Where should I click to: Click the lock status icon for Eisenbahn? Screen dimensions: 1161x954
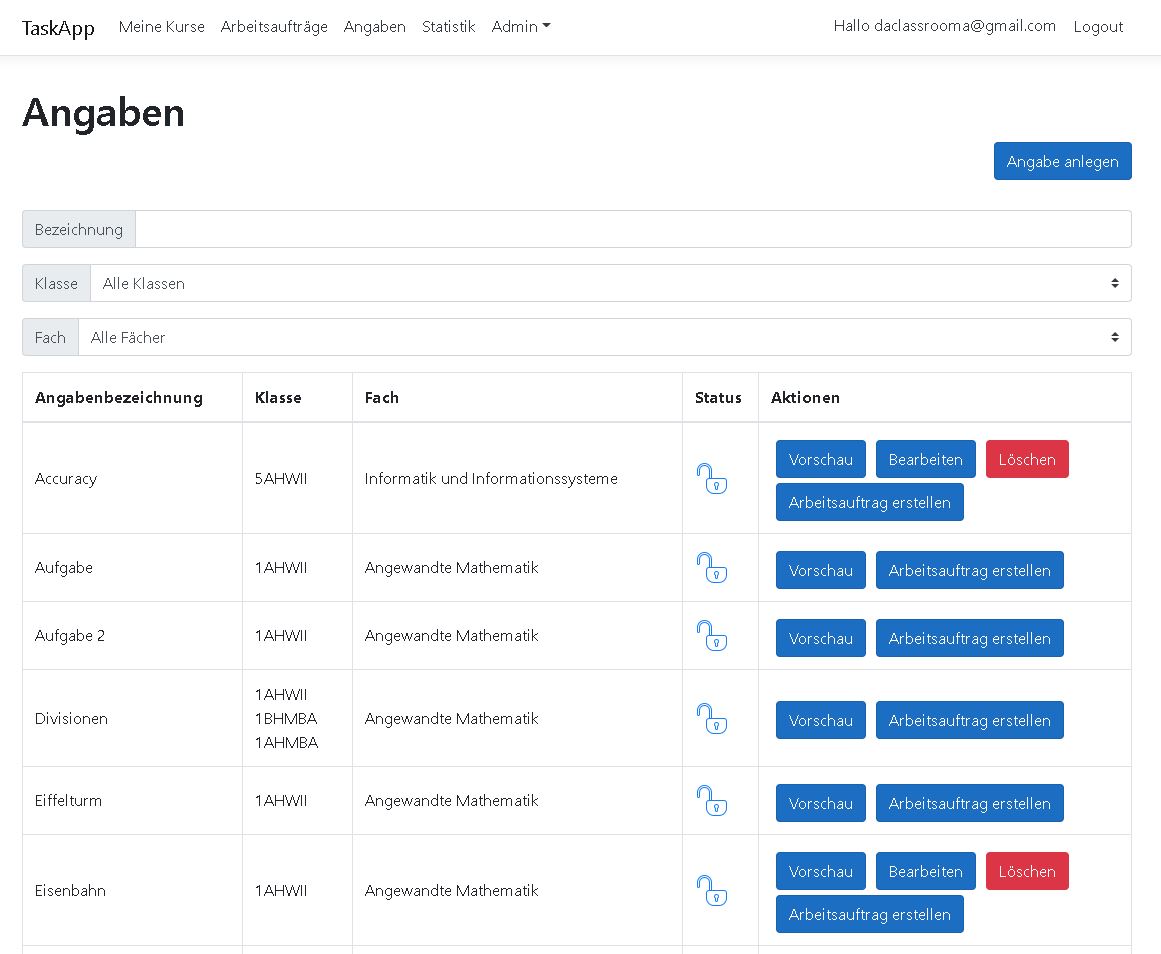click(712, 890)
